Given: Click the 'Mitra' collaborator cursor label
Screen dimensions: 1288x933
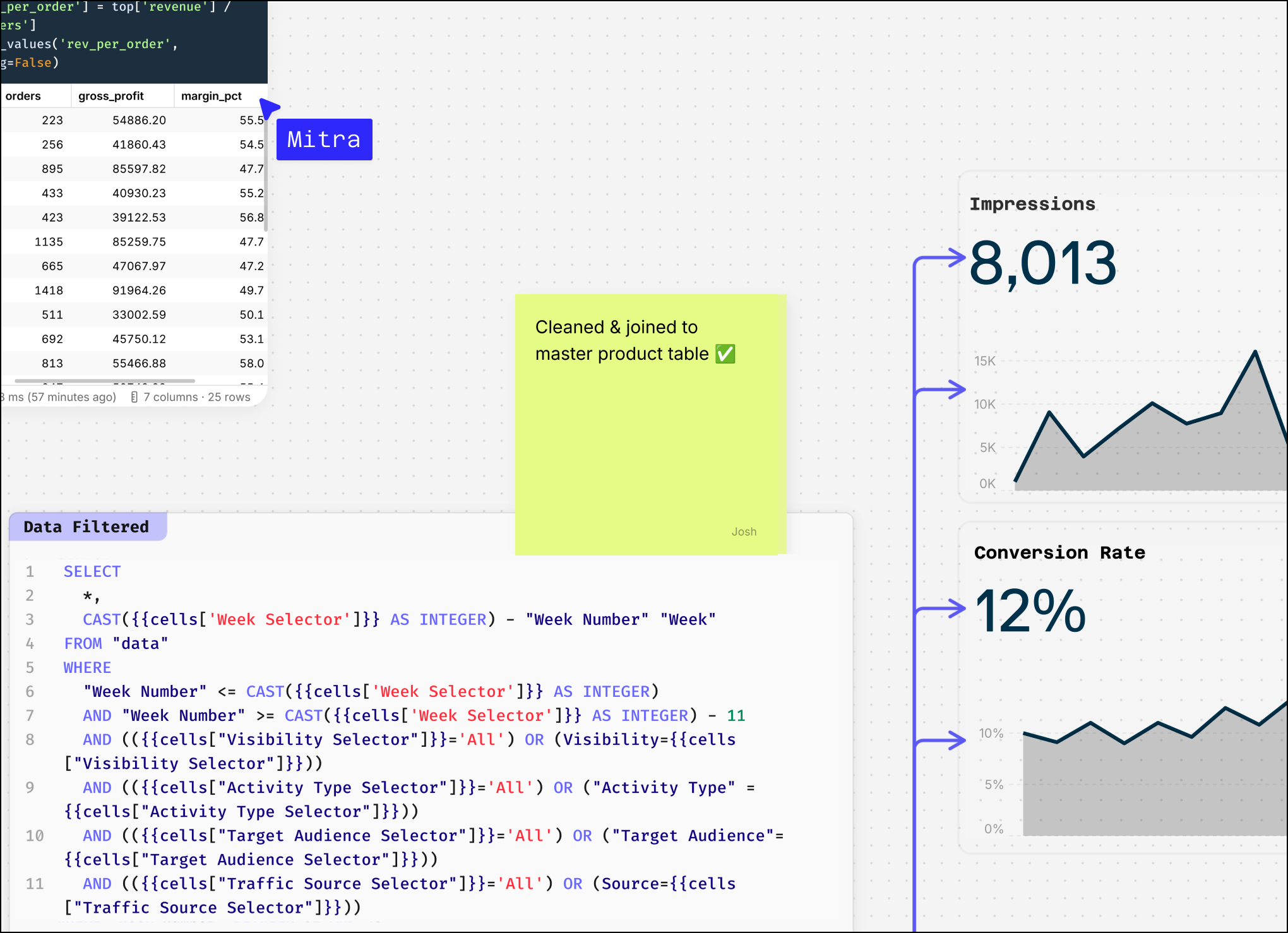Looking at the screenshot, I should (324, 140).
